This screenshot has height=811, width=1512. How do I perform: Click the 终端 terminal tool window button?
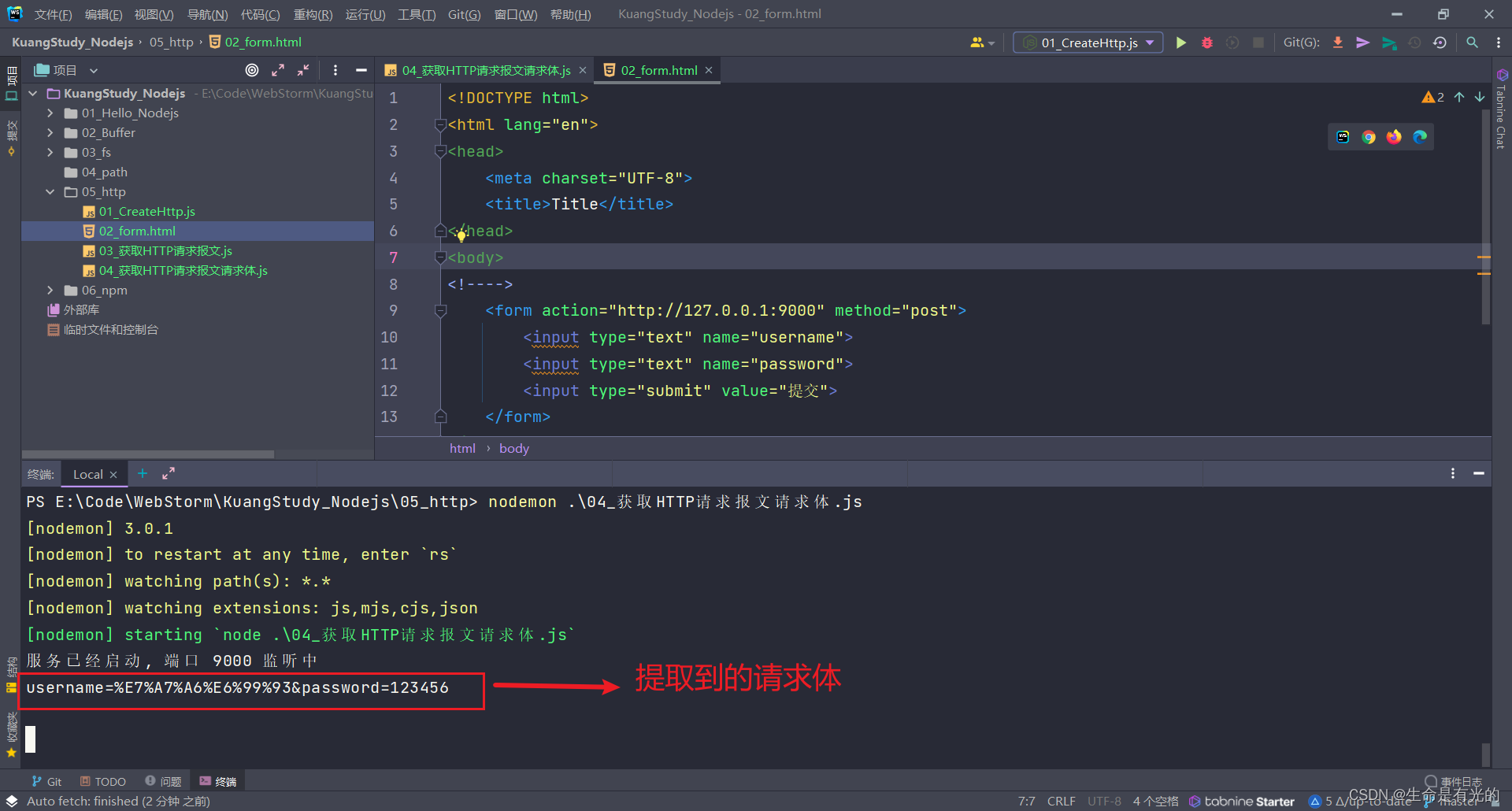click(217, 781)
